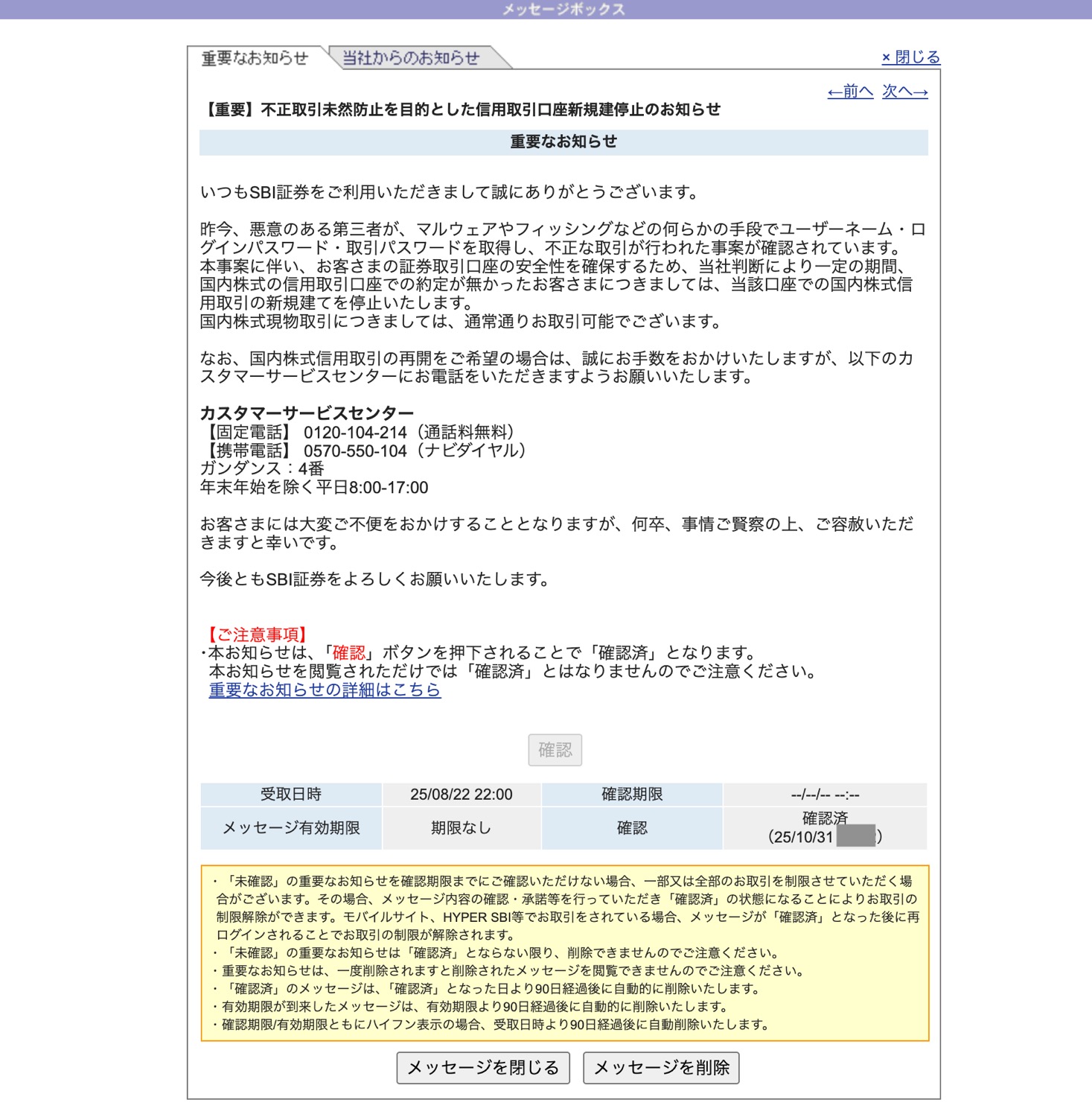Click the 確認期限 table header cell

(x=631, y=795)
